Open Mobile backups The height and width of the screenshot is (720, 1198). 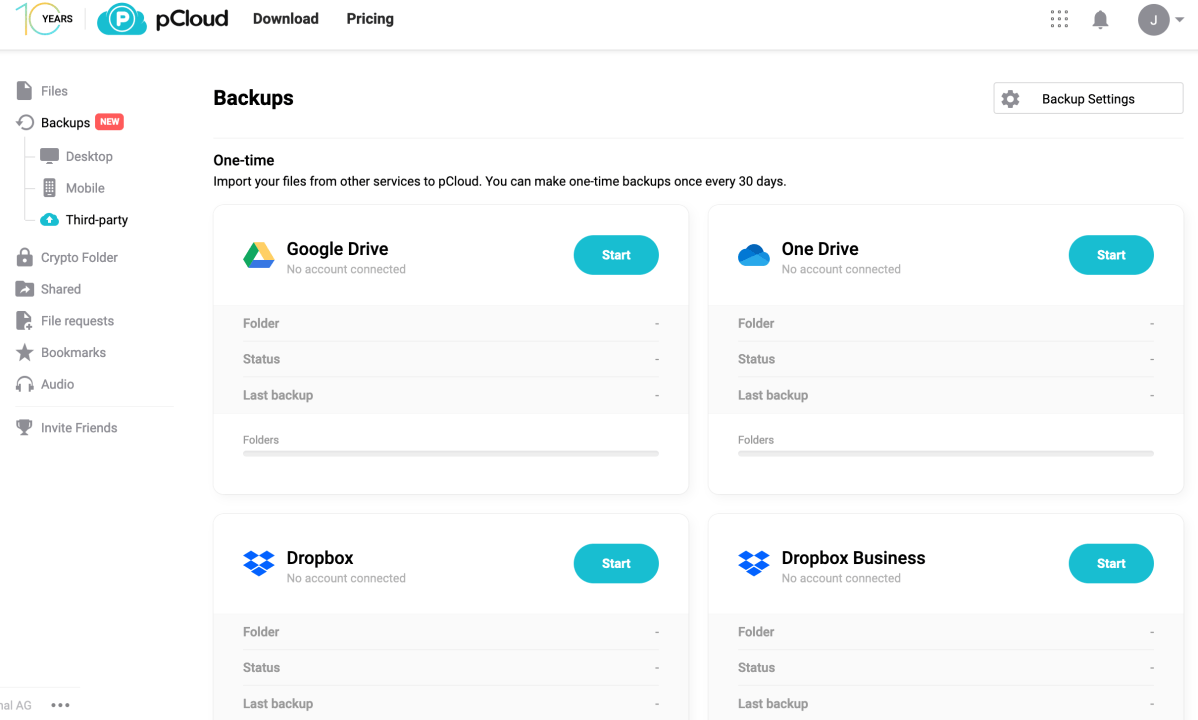pos(85,188)
